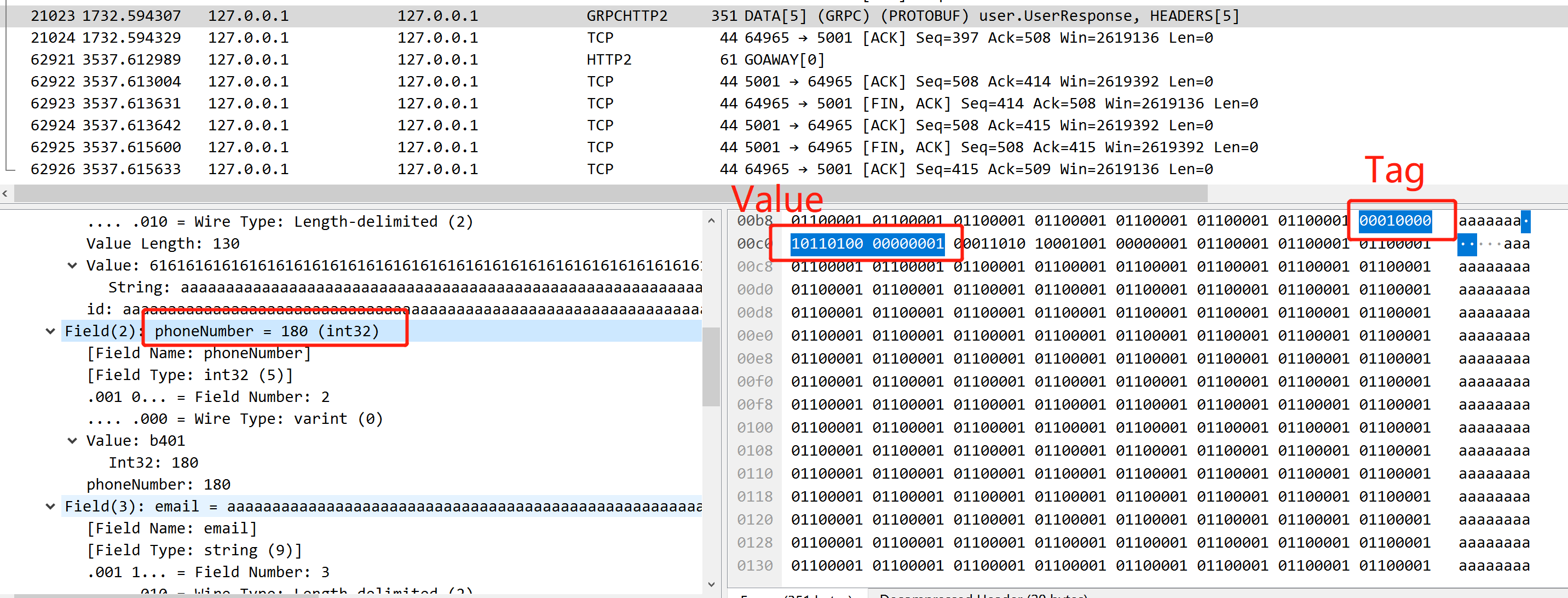
Task: Select 'Field Number: 3' line
Action: pos(208,572)
